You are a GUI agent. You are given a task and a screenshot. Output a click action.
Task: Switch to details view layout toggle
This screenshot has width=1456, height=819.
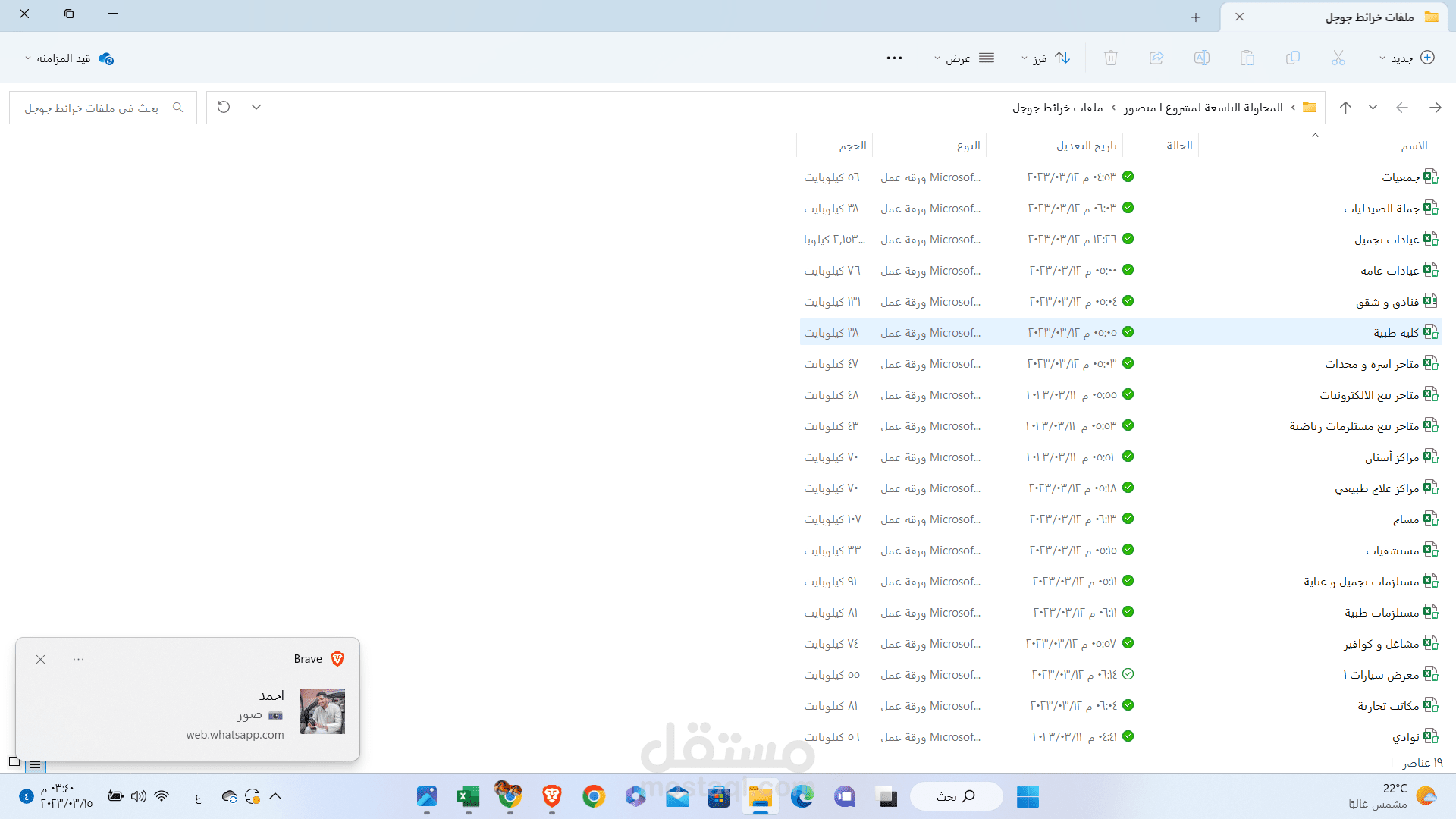click(x=35, y=765)
